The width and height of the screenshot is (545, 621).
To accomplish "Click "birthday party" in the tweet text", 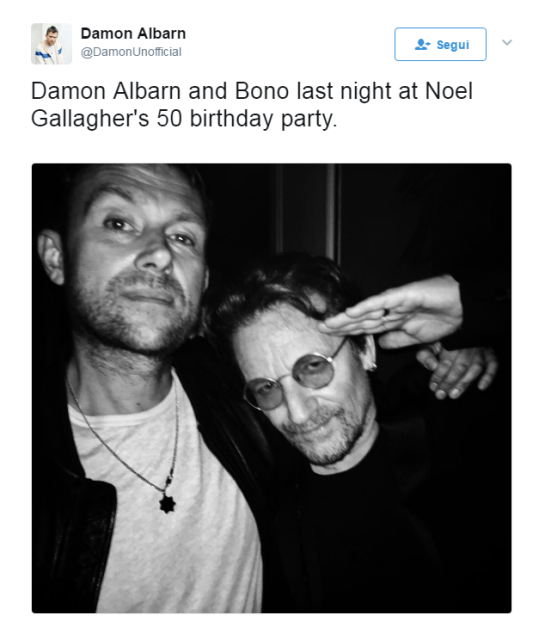I will click(x=263, y=118).
